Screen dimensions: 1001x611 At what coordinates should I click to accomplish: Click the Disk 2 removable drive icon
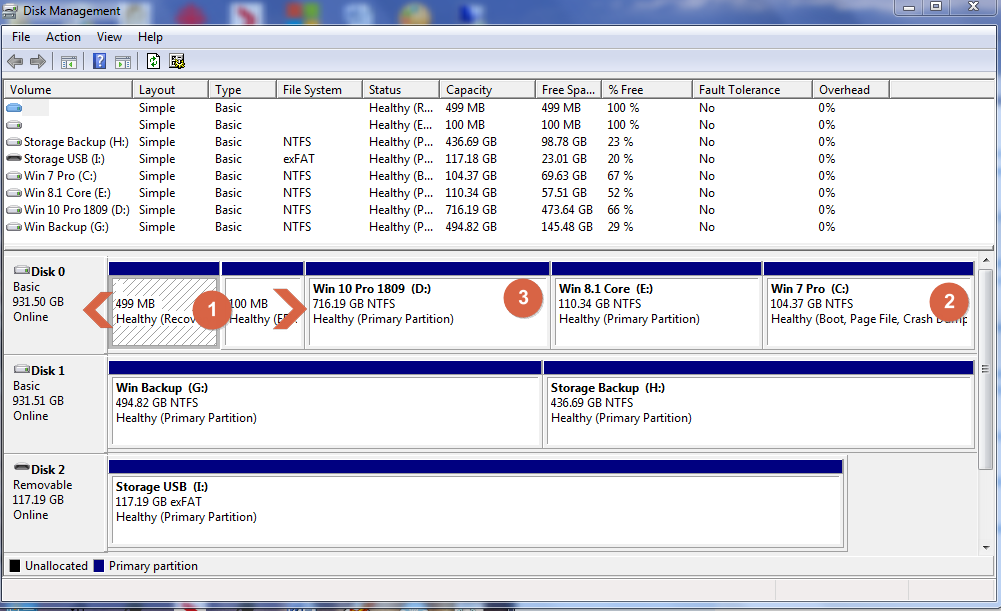[21, 469]
